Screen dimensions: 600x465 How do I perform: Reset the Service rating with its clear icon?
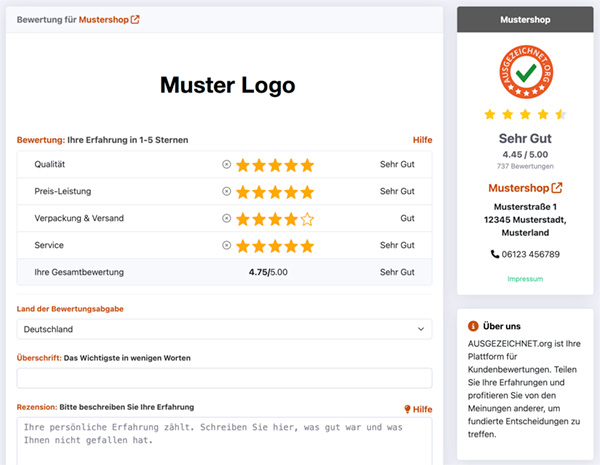[x=226, y=245]
